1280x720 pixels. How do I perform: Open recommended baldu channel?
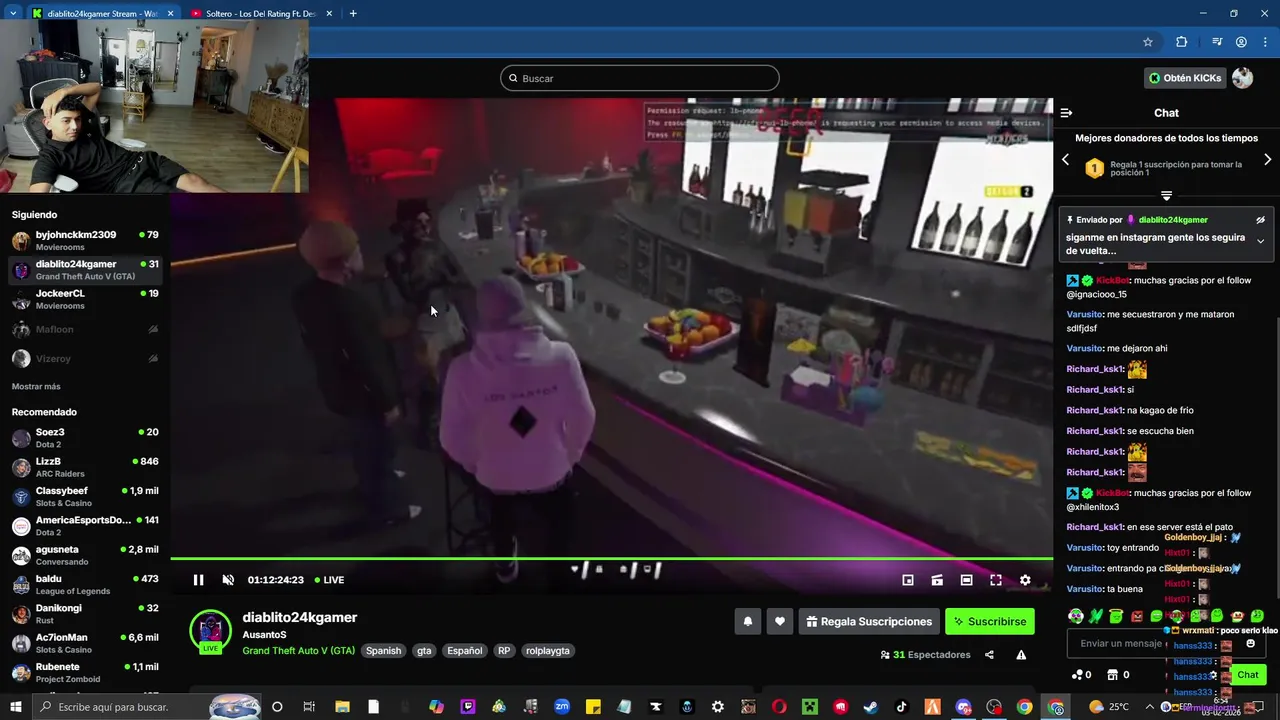coord(85,584)
